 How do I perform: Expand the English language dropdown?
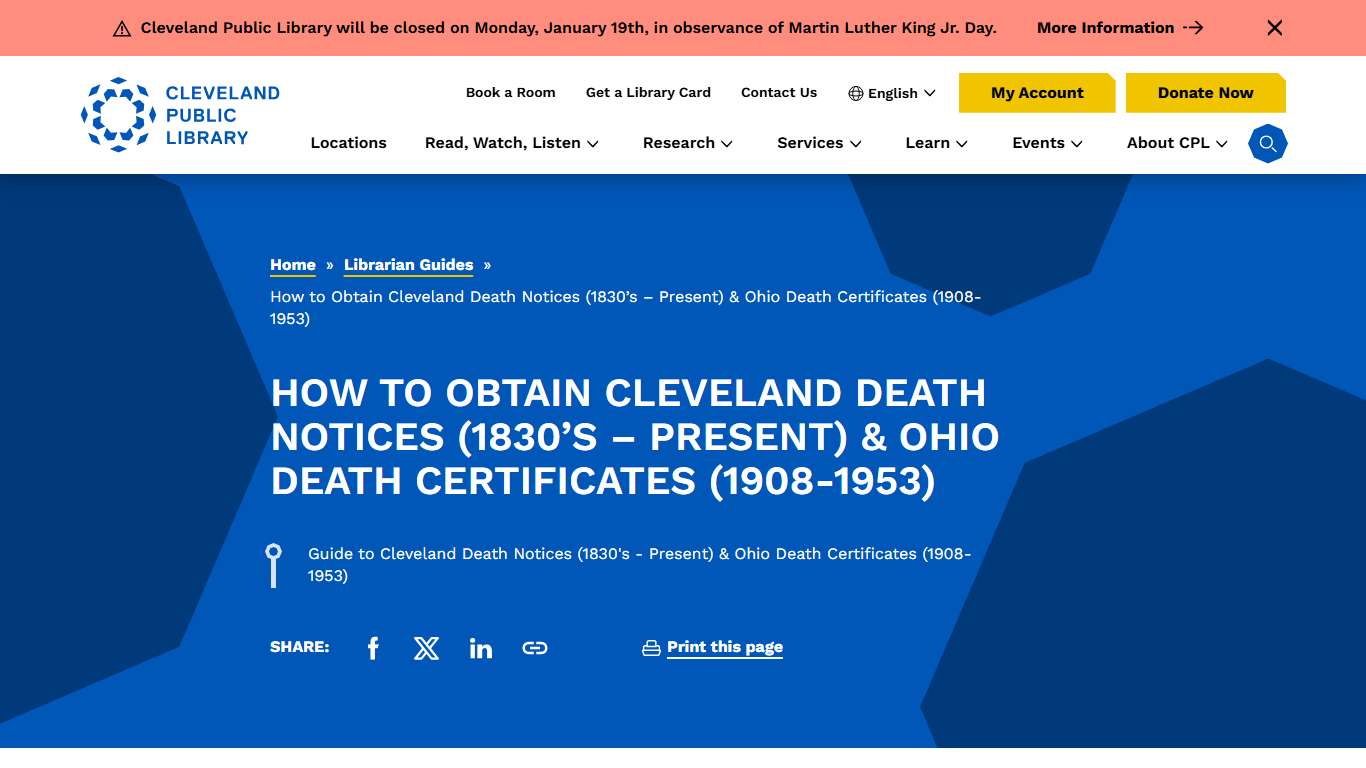[x=891, y=93]
